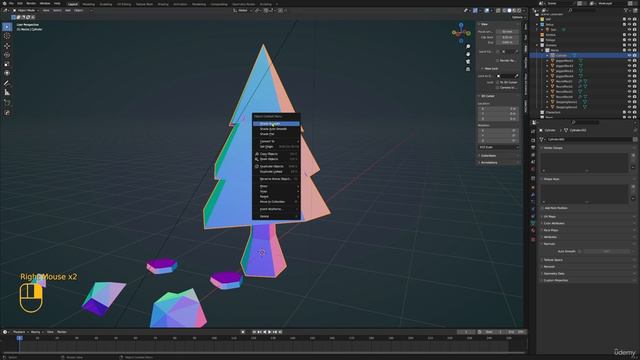640x360 pixels.
Task: Select the Select Box tool
Action: pyautogui.click(x=7, y=27)
